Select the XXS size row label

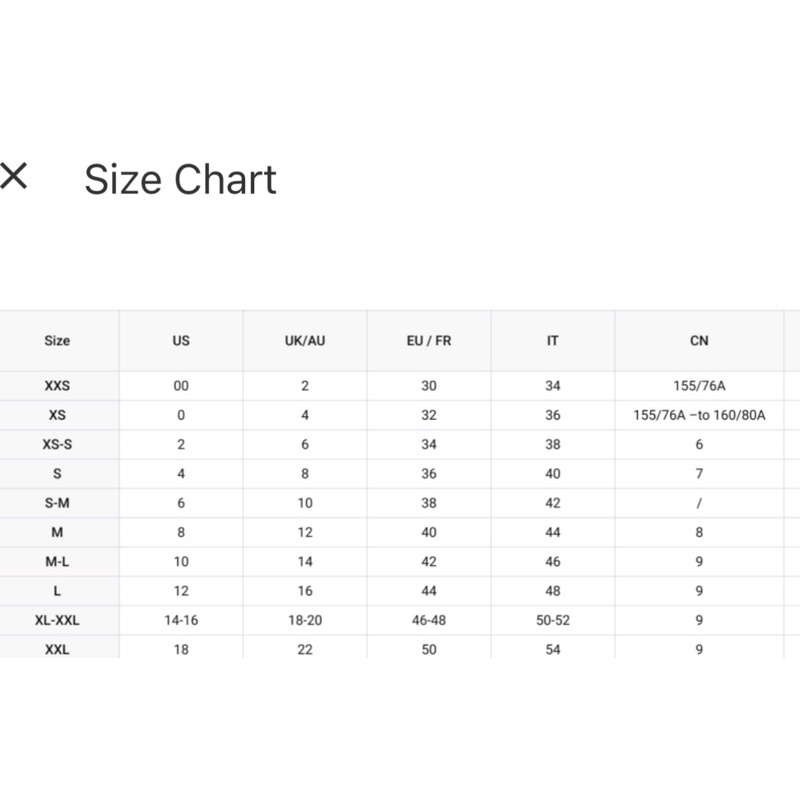click(x=57, y=386)
